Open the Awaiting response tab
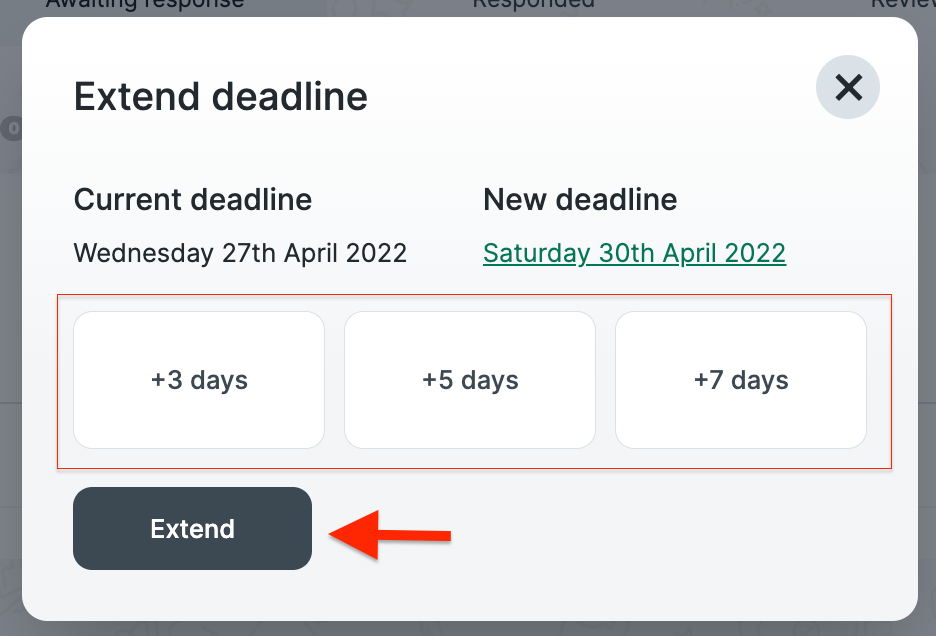936x636 pixels. click(144, 5)
